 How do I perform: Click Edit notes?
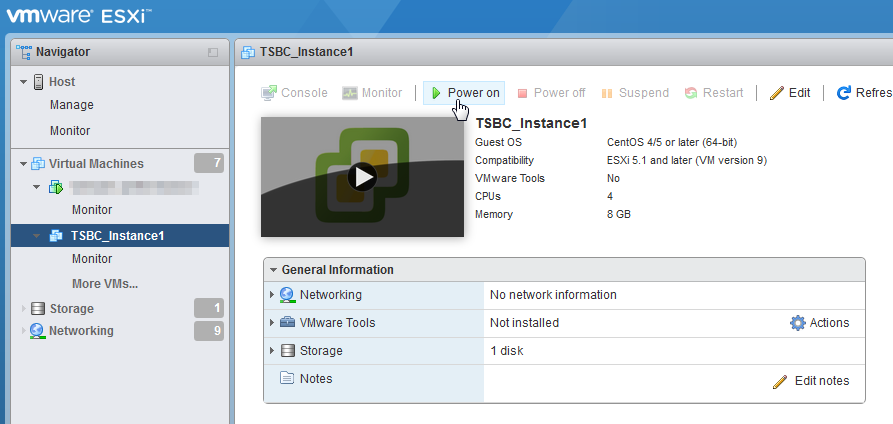coord(811,381)
